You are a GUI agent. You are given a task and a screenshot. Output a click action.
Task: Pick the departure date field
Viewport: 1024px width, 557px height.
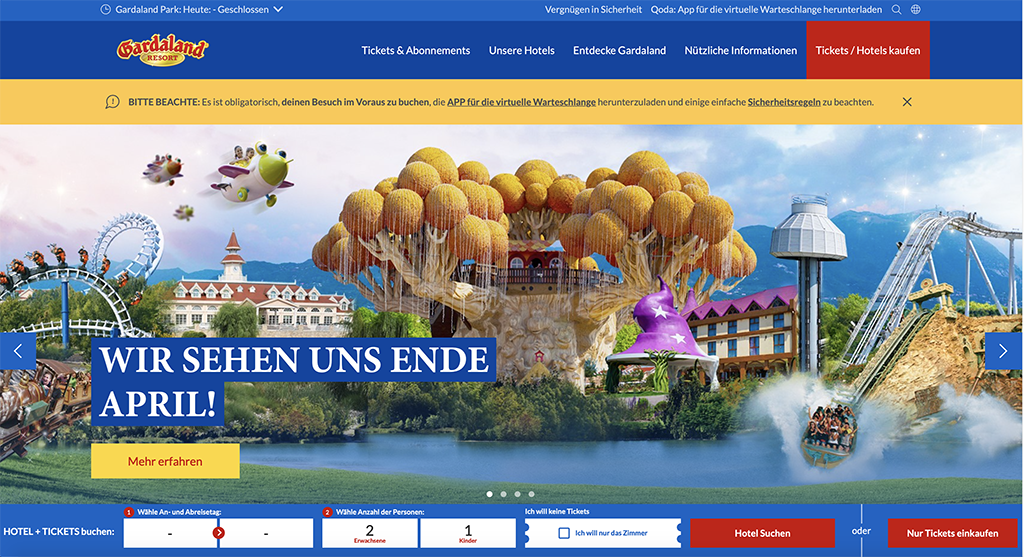266,533
